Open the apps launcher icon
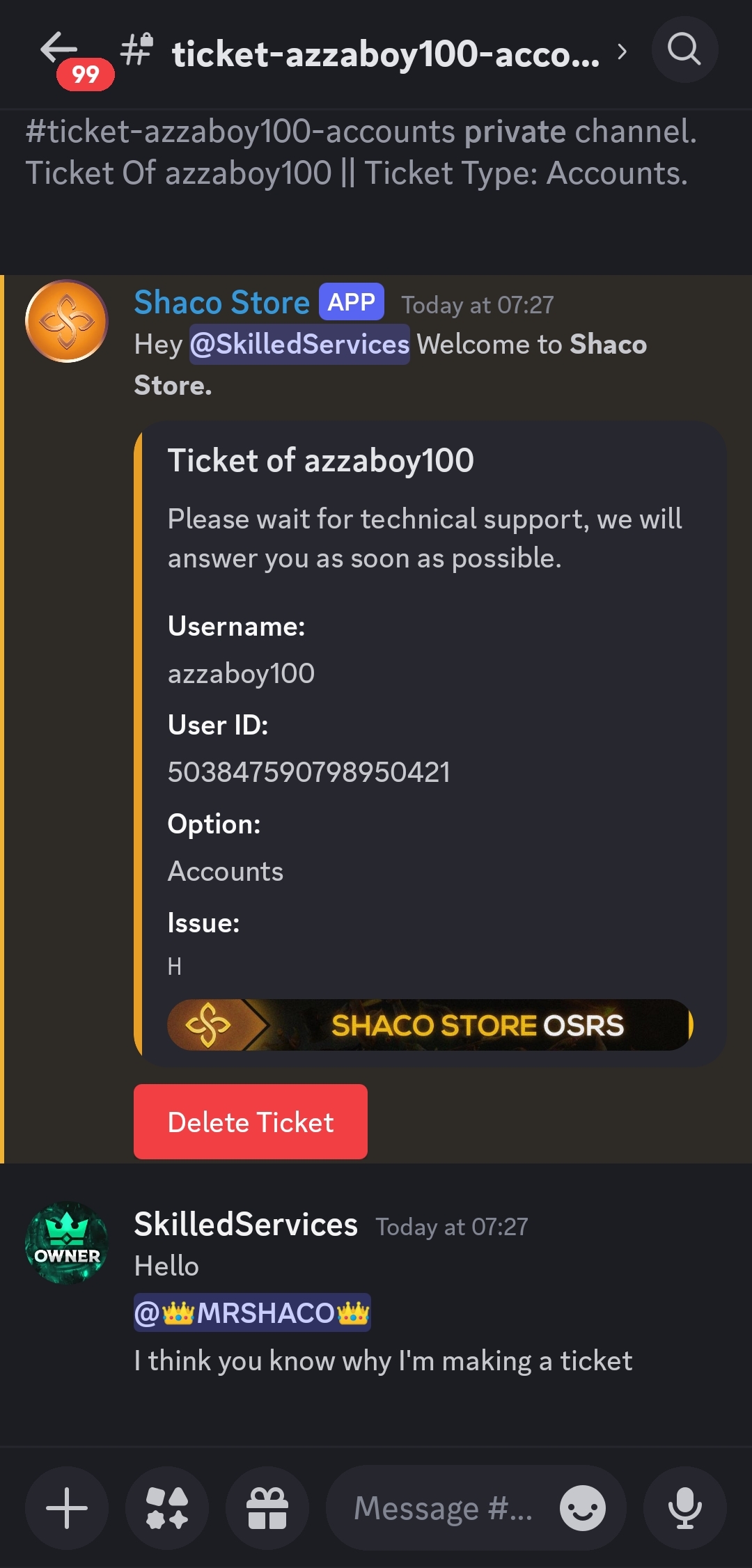Viewport: 752px width, 1568px height. pyautogui.click(x=167, y=1508)
